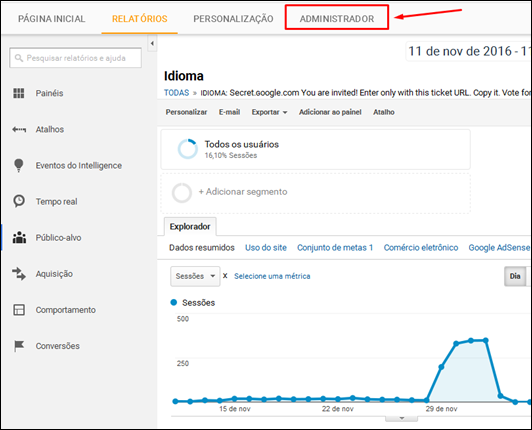
Task: Open the Painéis grid icon
Action: [x=19, y=93]
